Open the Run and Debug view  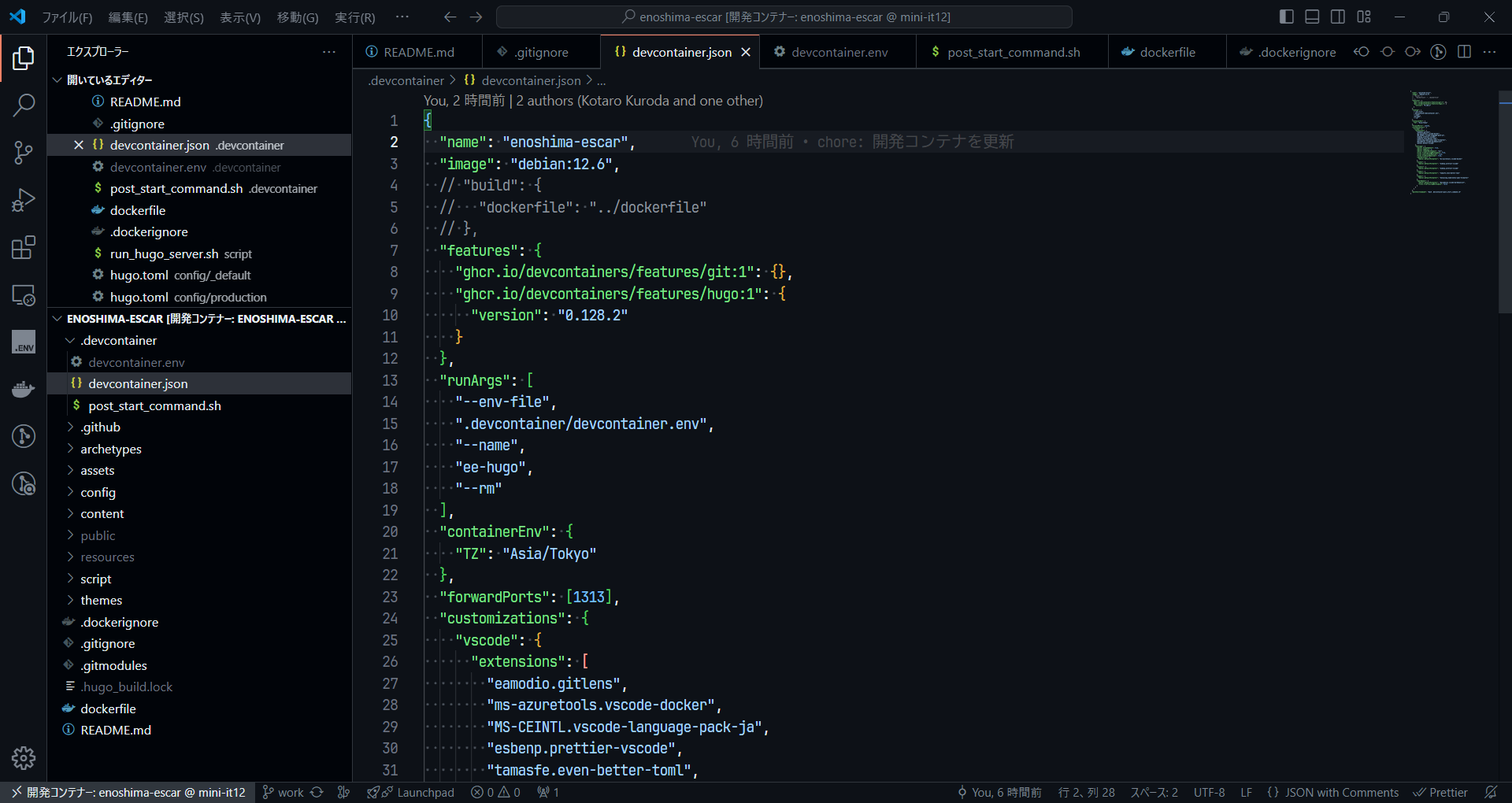click(24, 200)
